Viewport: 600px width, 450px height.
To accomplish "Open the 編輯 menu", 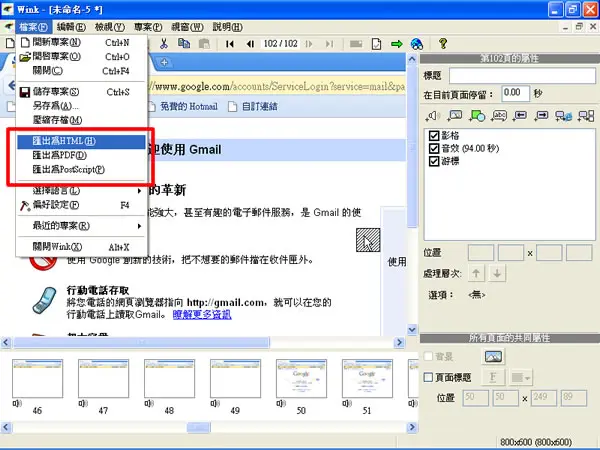I will pos(71,27).
